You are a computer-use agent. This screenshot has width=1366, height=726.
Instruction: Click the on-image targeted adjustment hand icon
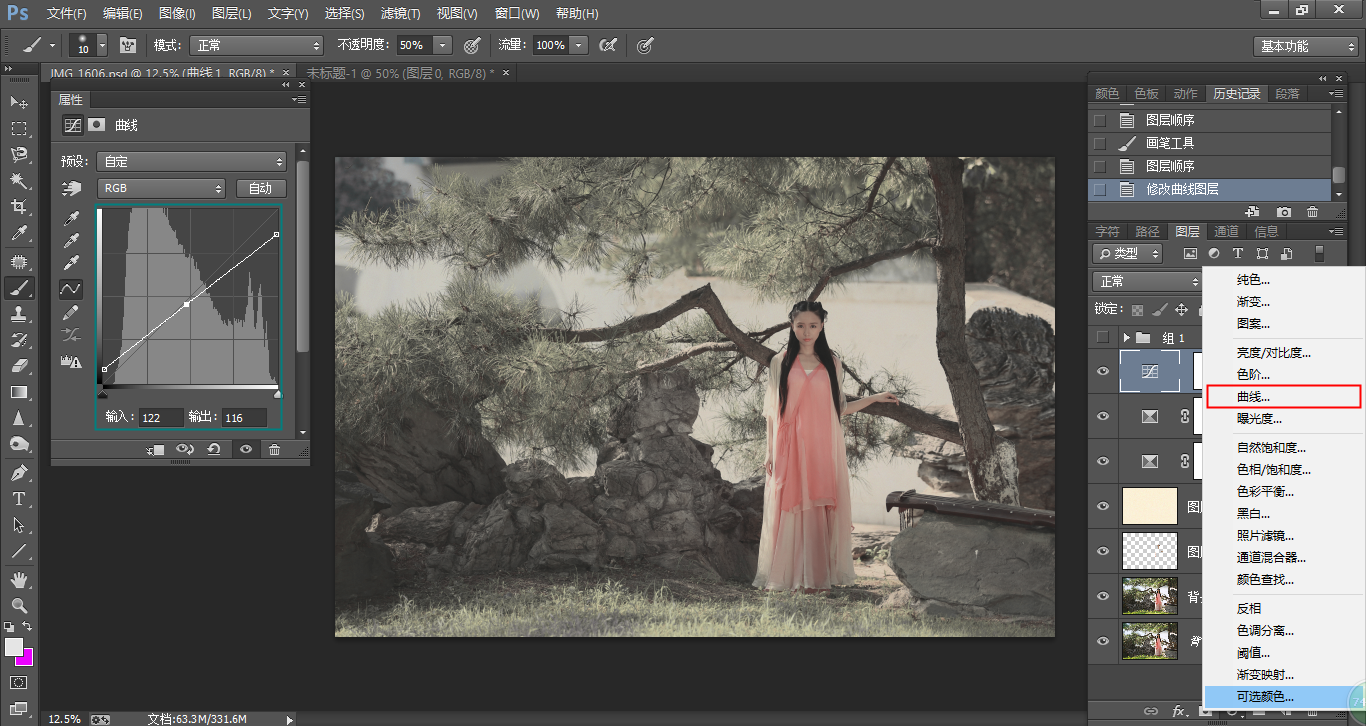(71, 188)
